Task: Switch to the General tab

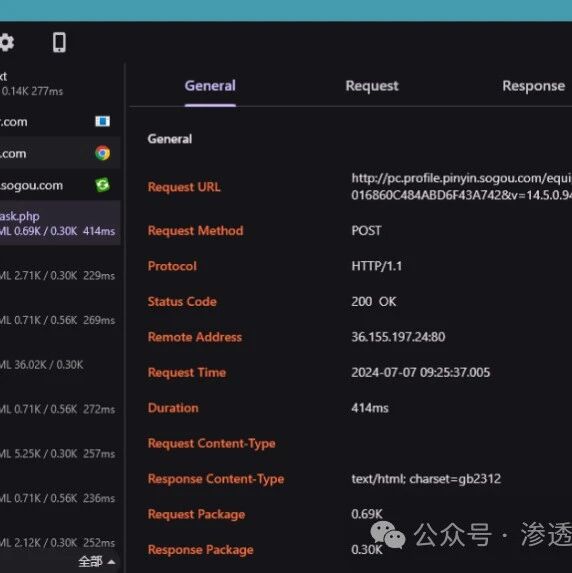Action: click(210, 86)
